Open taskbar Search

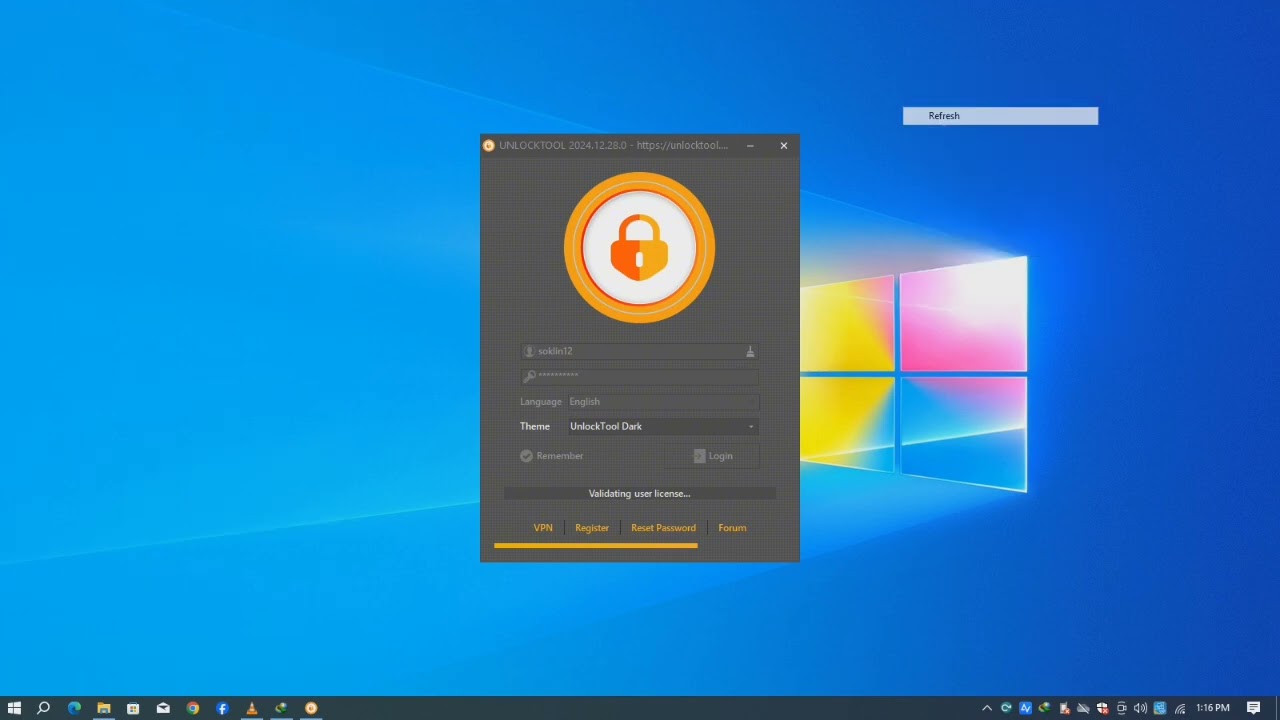click(x=43, y=708)
